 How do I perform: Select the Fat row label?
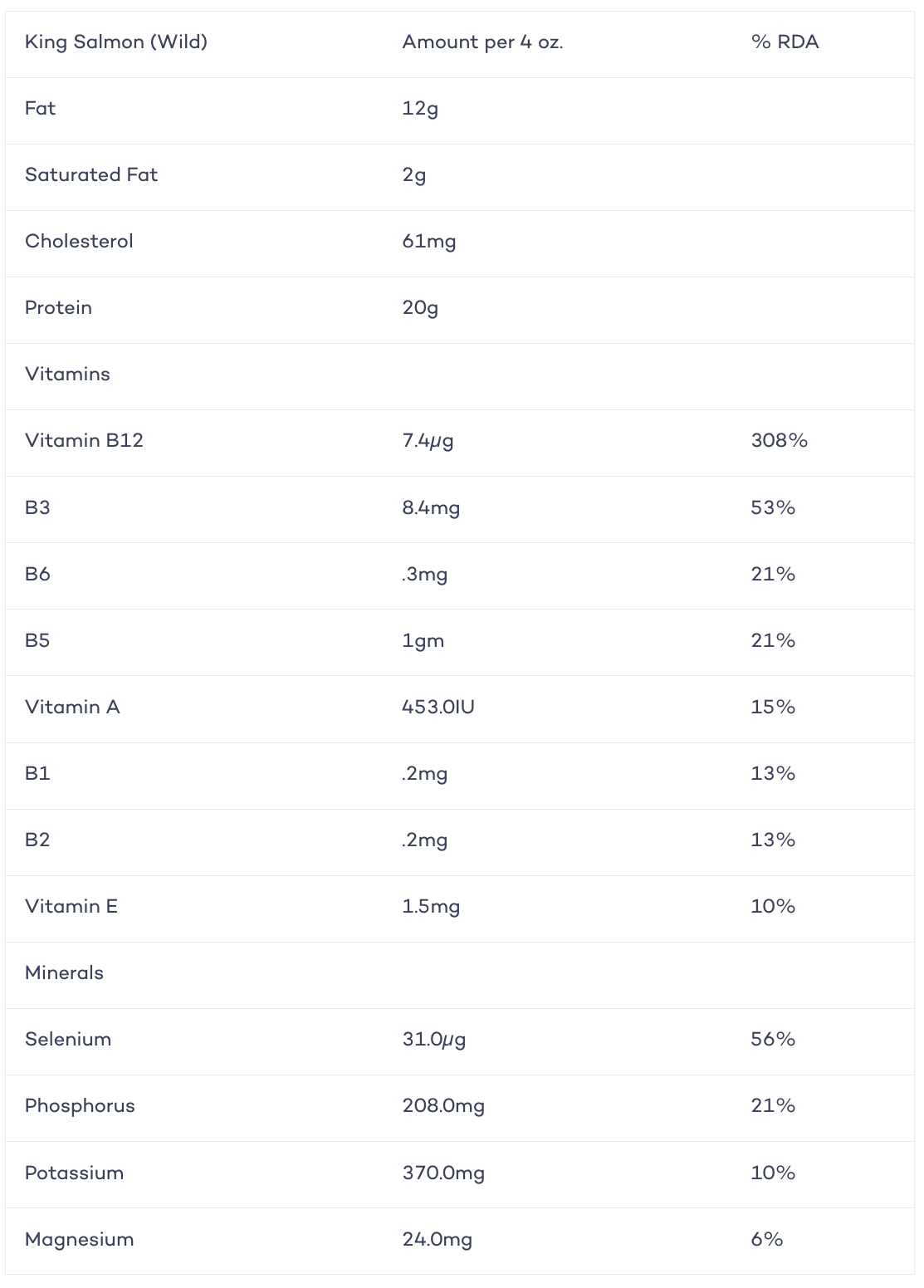click(x=41, y=109)
